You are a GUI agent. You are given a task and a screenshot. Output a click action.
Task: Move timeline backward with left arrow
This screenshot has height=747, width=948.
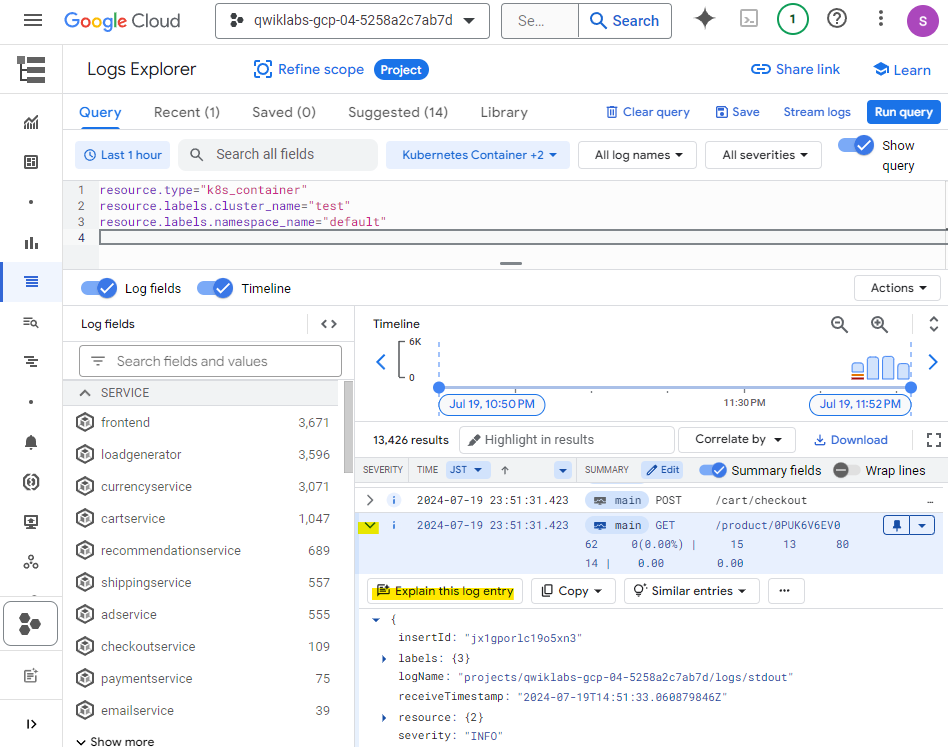pos(381,362)
